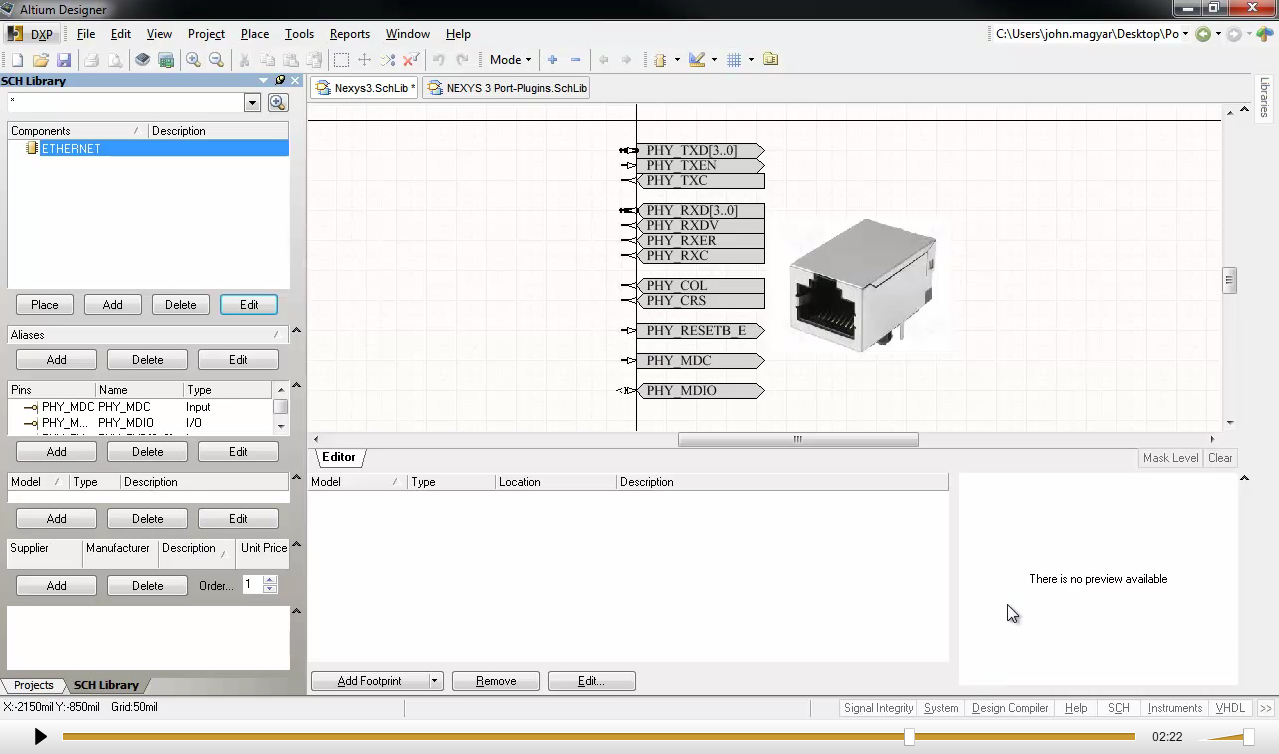Open the SCH Library panel options arrow
The image size is (1279, 754).
click(264, 81)
